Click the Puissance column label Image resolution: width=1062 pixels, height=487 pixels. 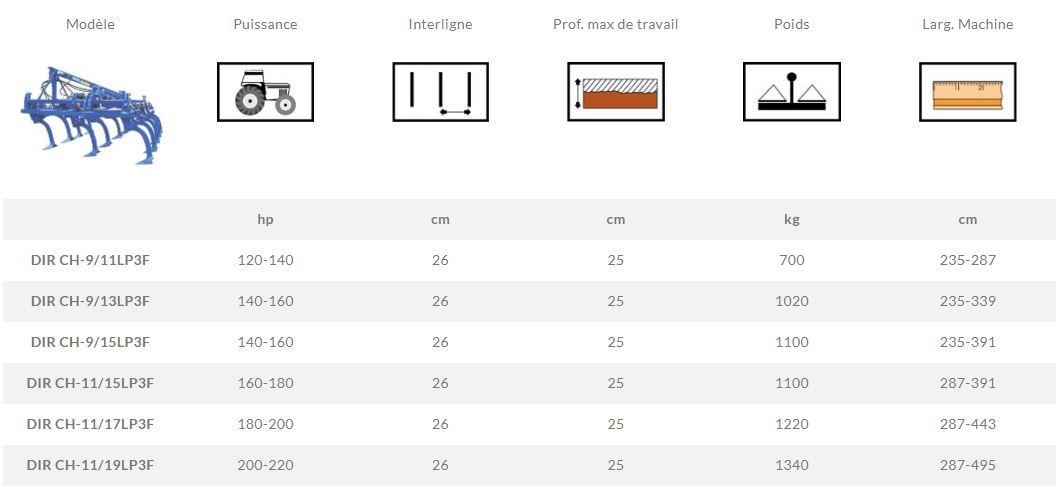[265, 24]
